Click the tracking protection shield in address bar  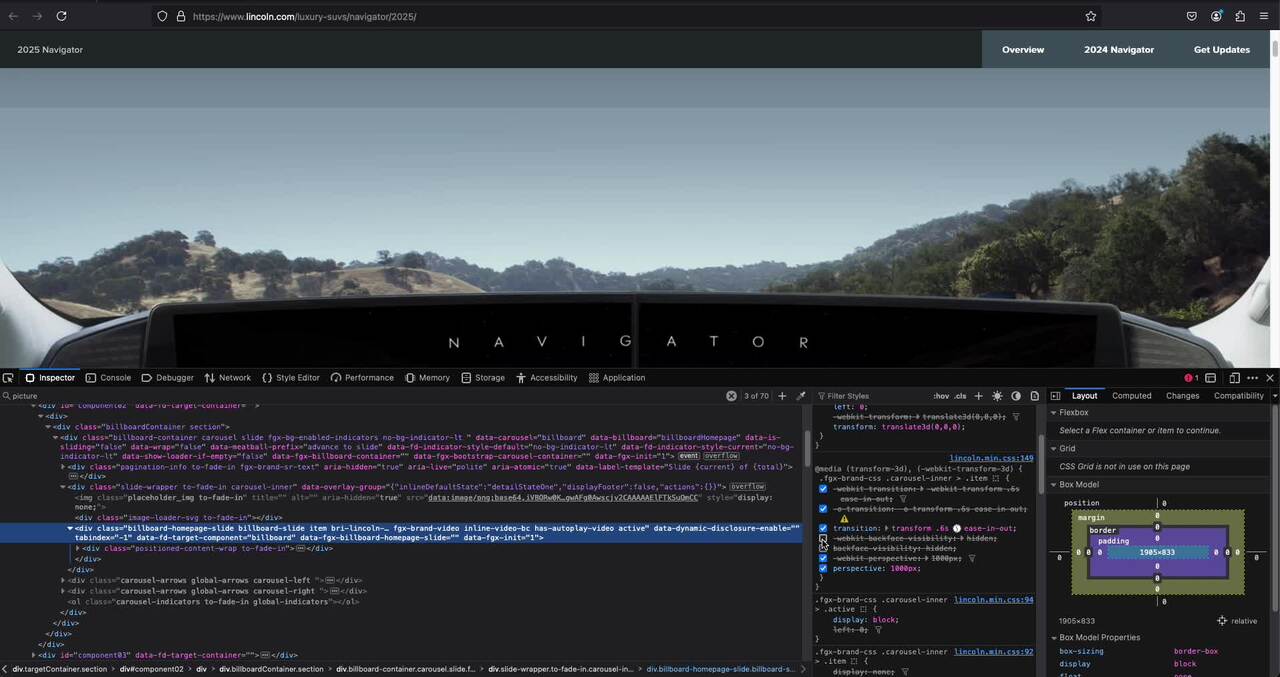point(162,16)
